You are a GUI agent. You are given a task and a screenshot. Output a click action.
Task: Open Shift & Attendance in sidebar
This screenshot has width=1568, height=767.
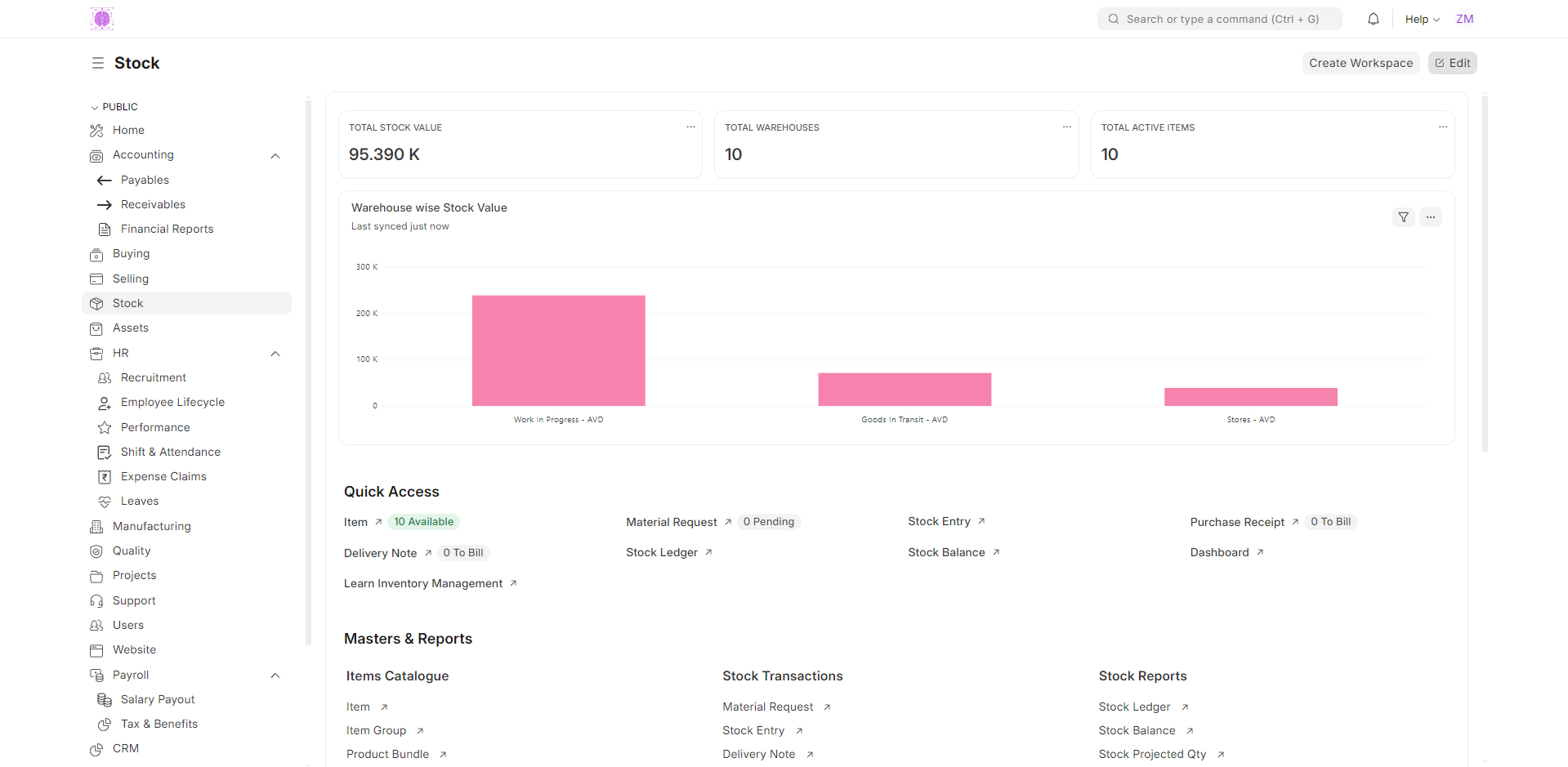[x=170, y=453]
